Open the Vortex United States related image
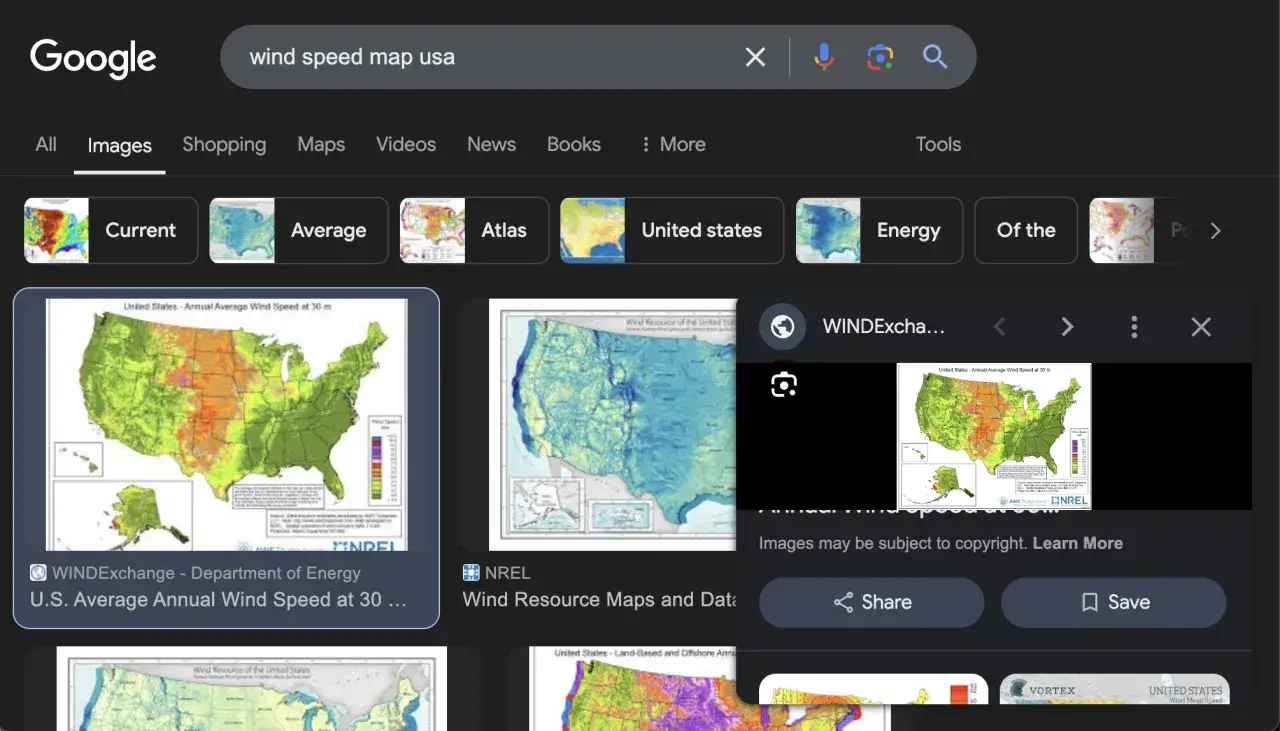This screenshot has height=731, width=1280. coord(1113,688)
